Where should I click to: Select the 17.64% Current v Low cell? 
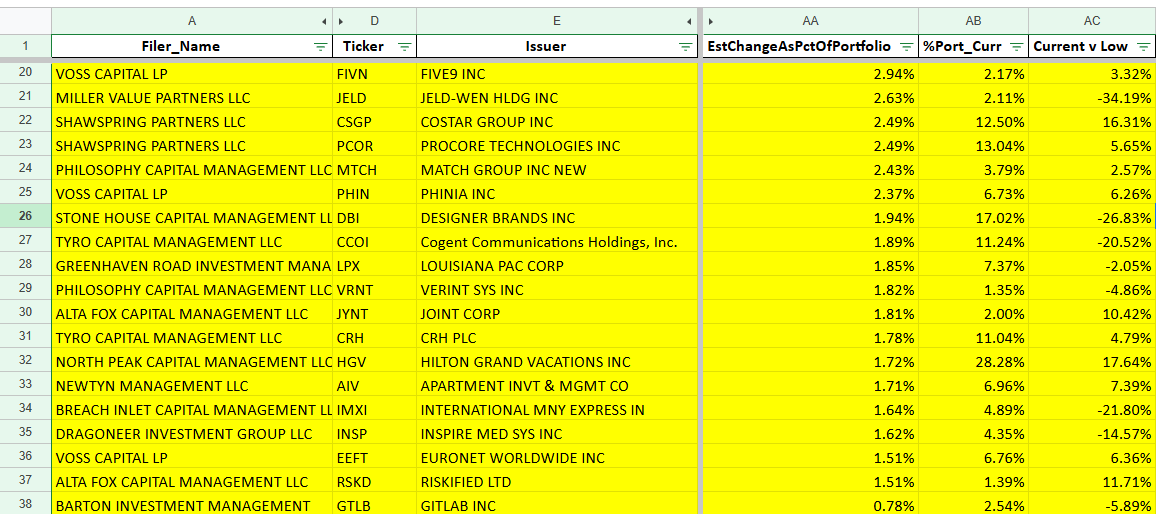coord(1092,362)
